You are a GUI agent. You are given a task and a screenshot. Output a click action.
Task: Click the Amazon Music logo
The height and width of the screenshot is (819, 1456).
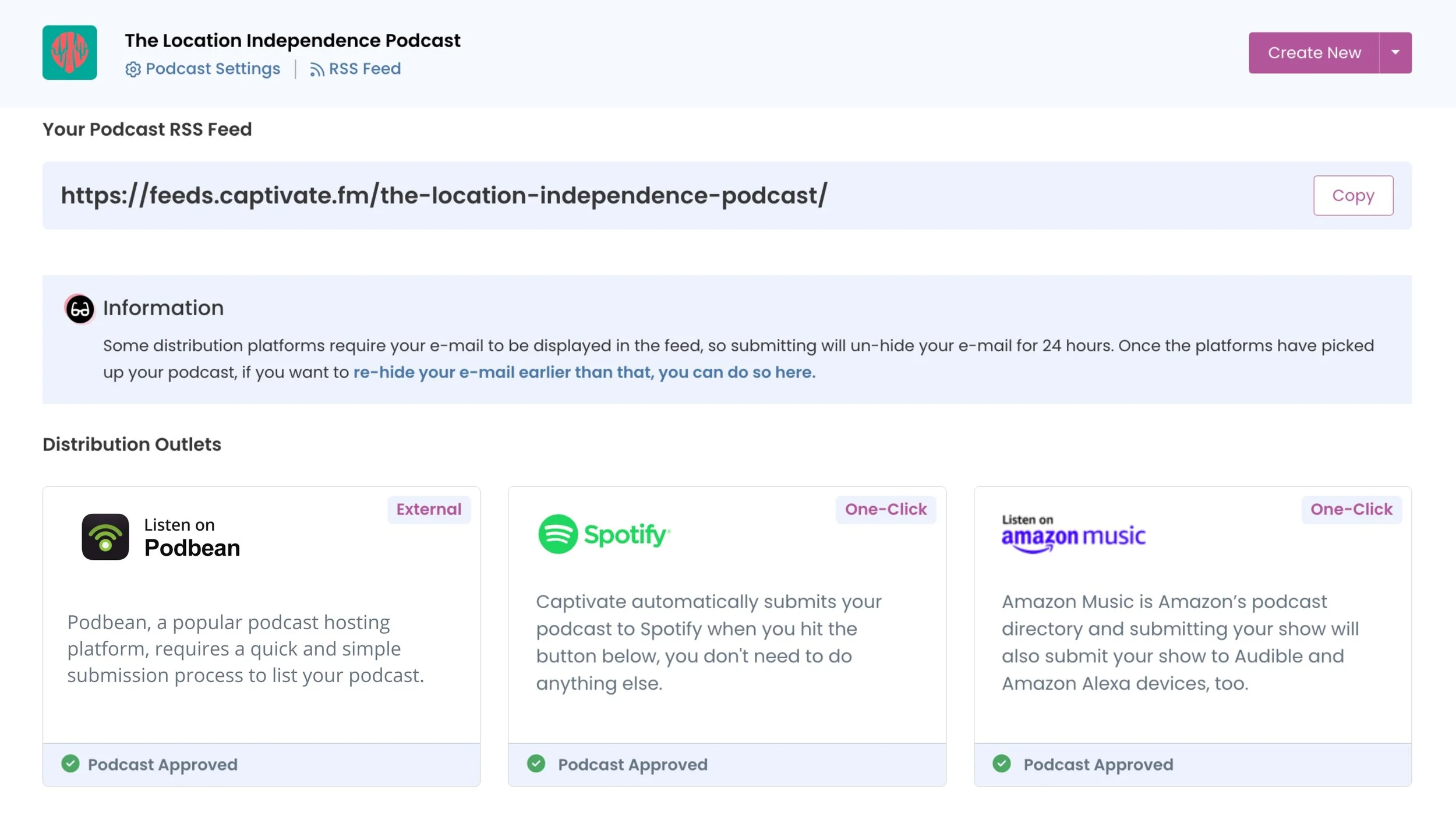1073,534
